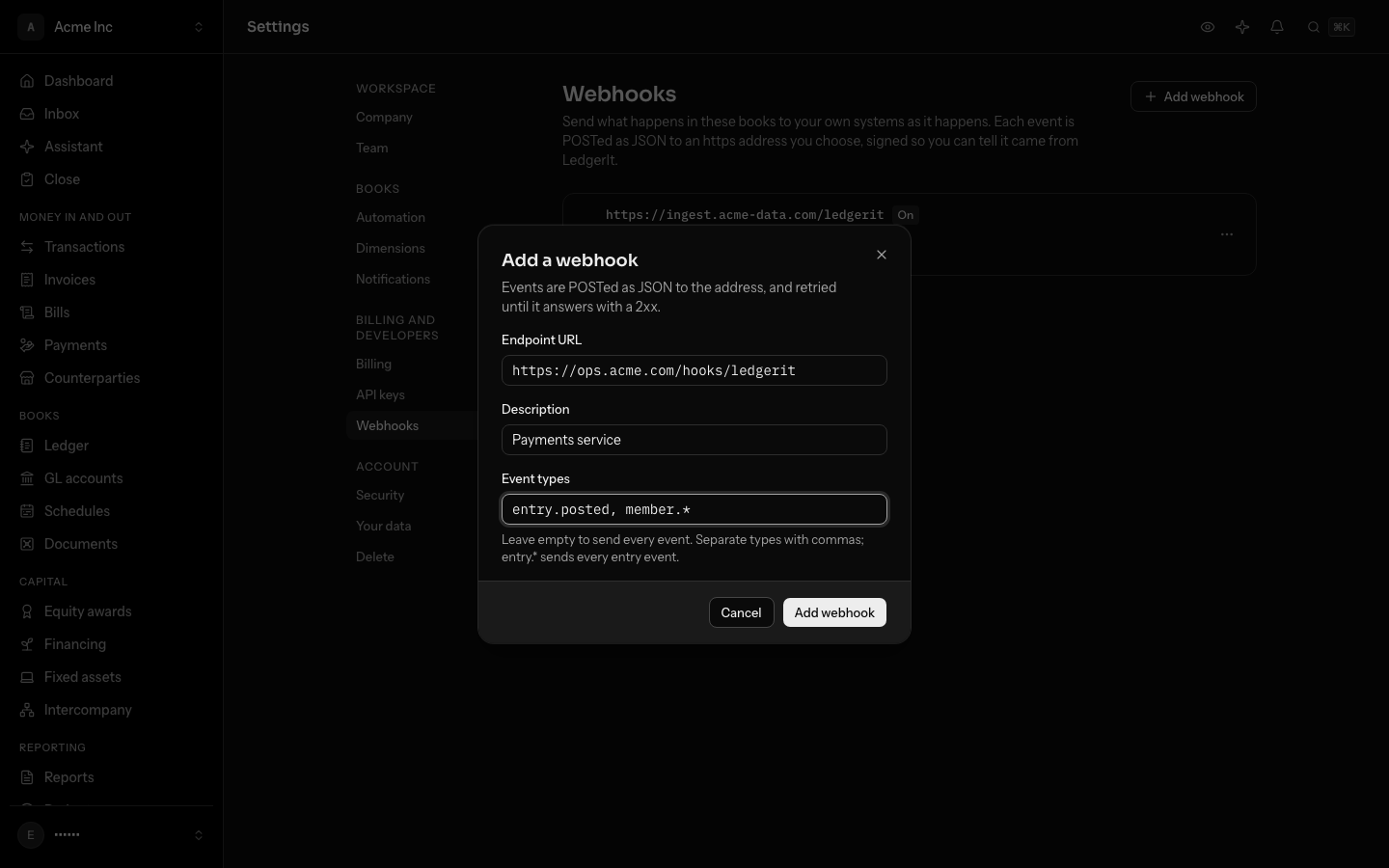Expand the user account menu at sidebar bottom

point(112,835)
